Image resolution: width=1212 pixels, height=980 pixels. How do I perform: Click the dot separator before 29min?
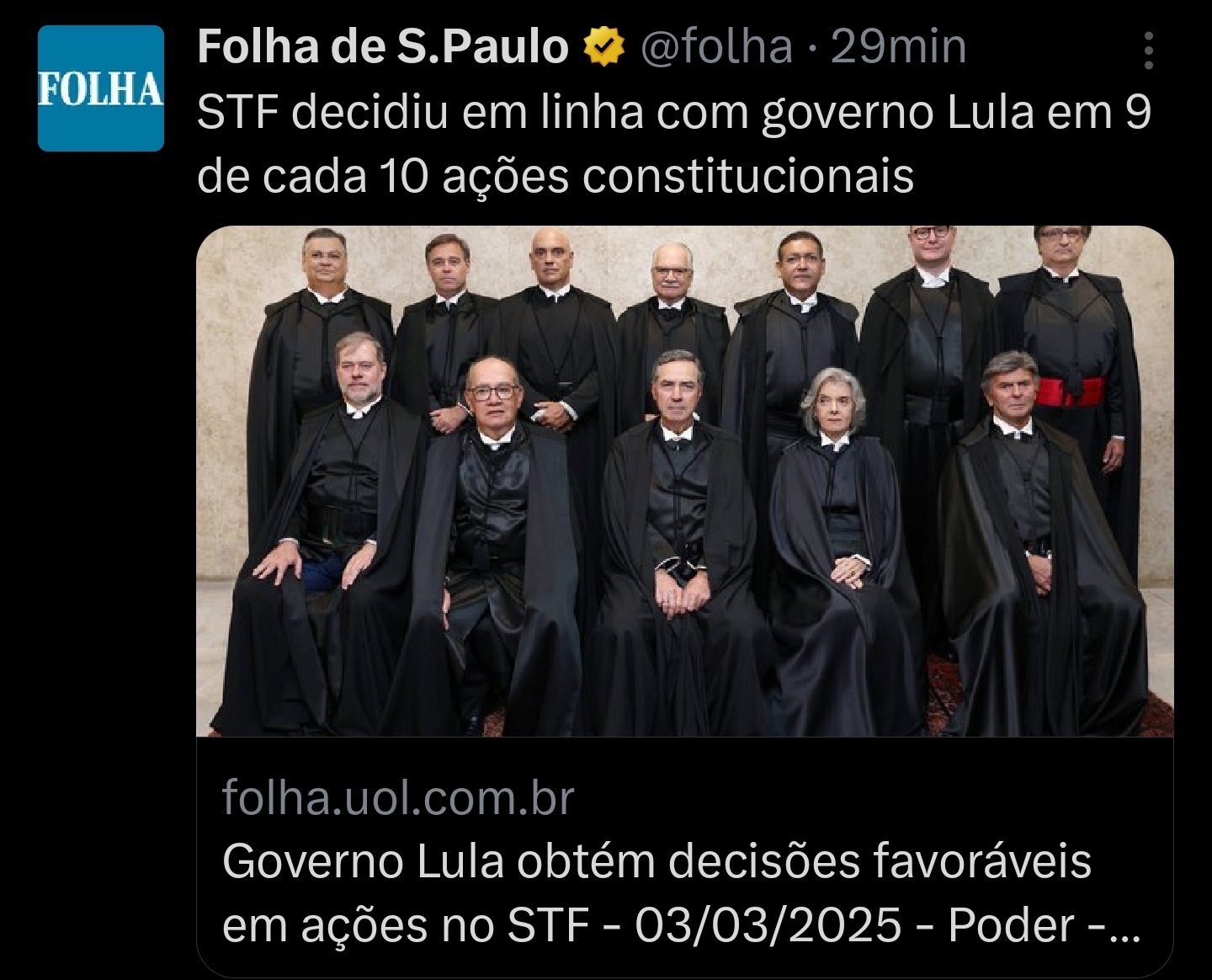coord(811,49)
